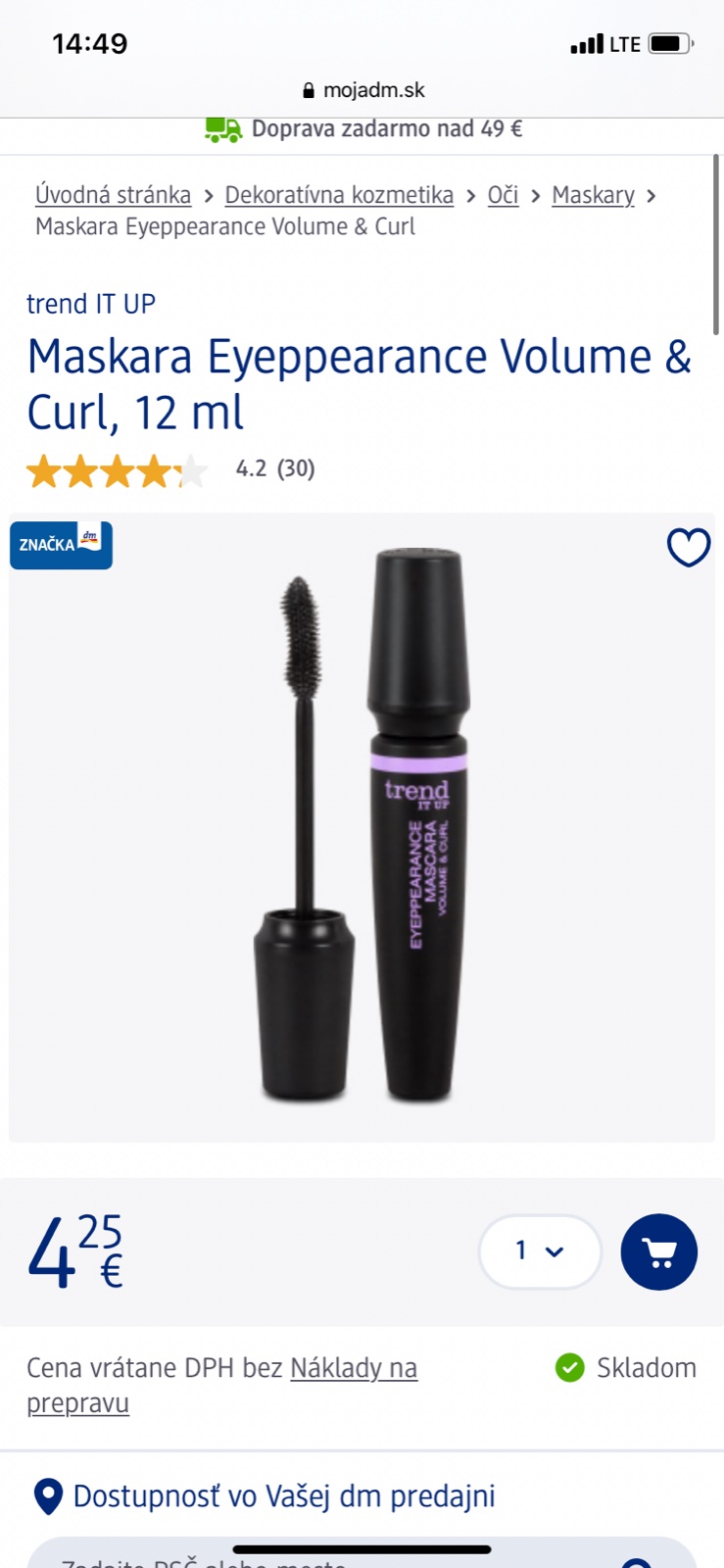Save product with the heart wishlist icon
The height and width of the screenshot is (1568, 724).
(688, 547)
